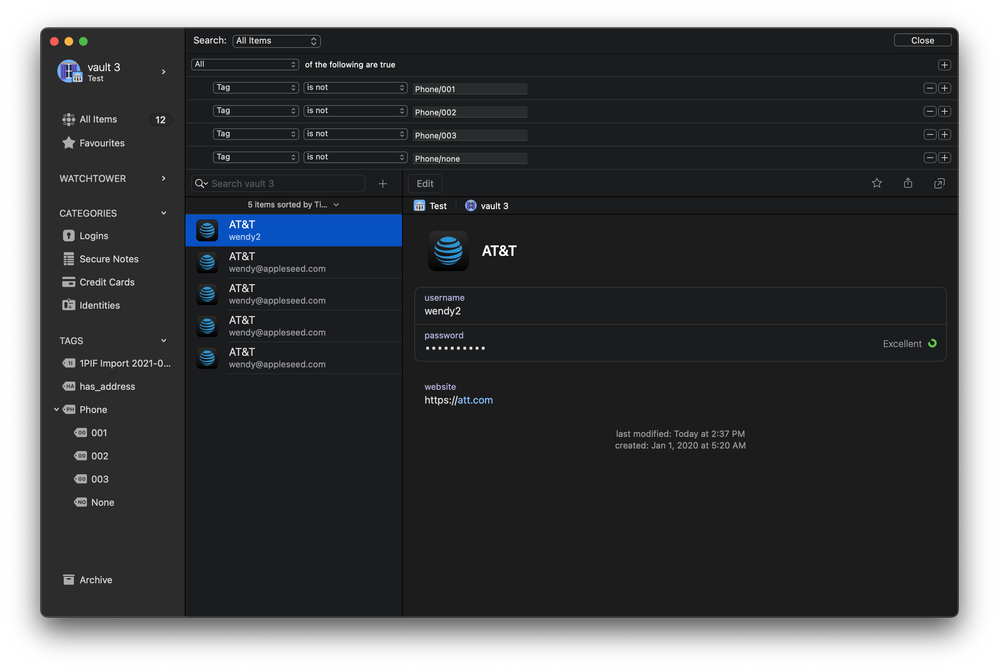
Task: Select Favourites in the sidebar
Action: 101,143
